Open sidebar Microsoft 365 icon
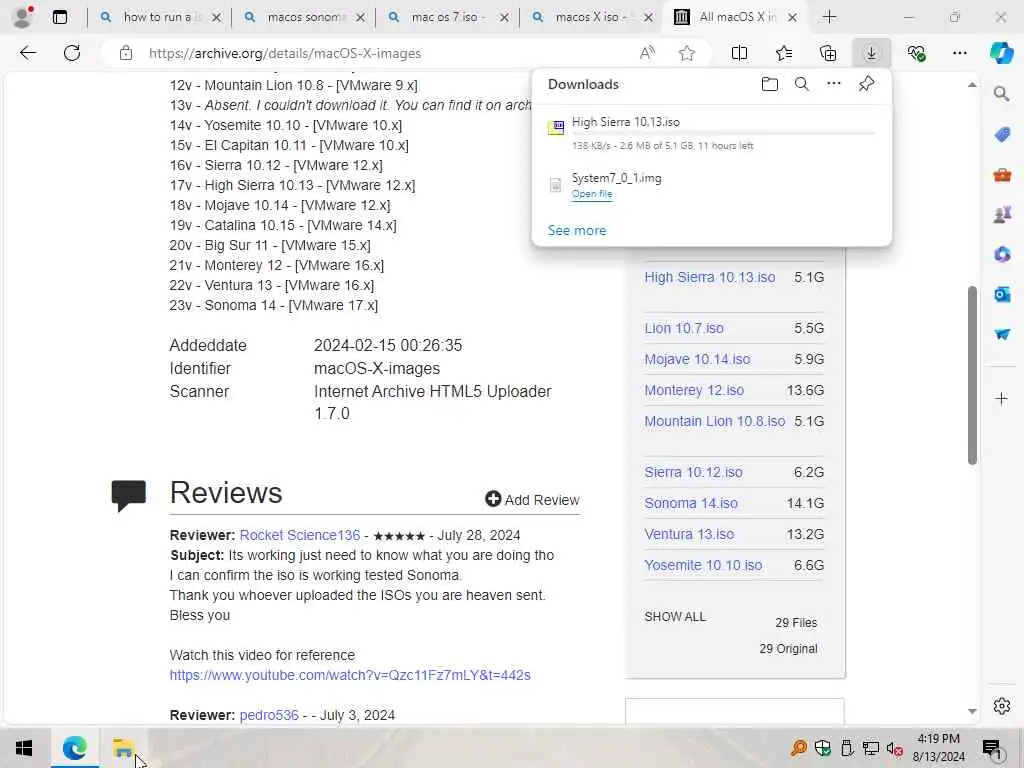This screenshot has height=768, width=1024. coord(1002,254)
